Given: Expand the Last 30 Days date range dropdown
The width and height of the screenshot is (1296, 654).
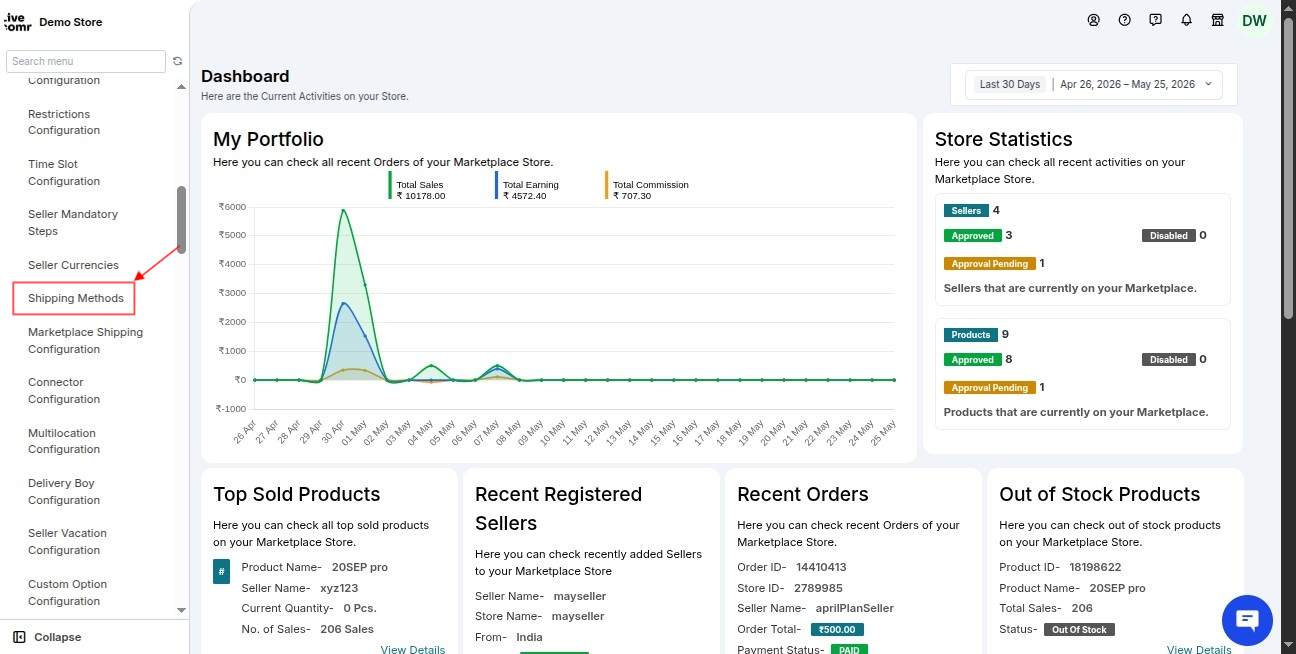Looking at the screenshot, I should [x=1094, y=84].
